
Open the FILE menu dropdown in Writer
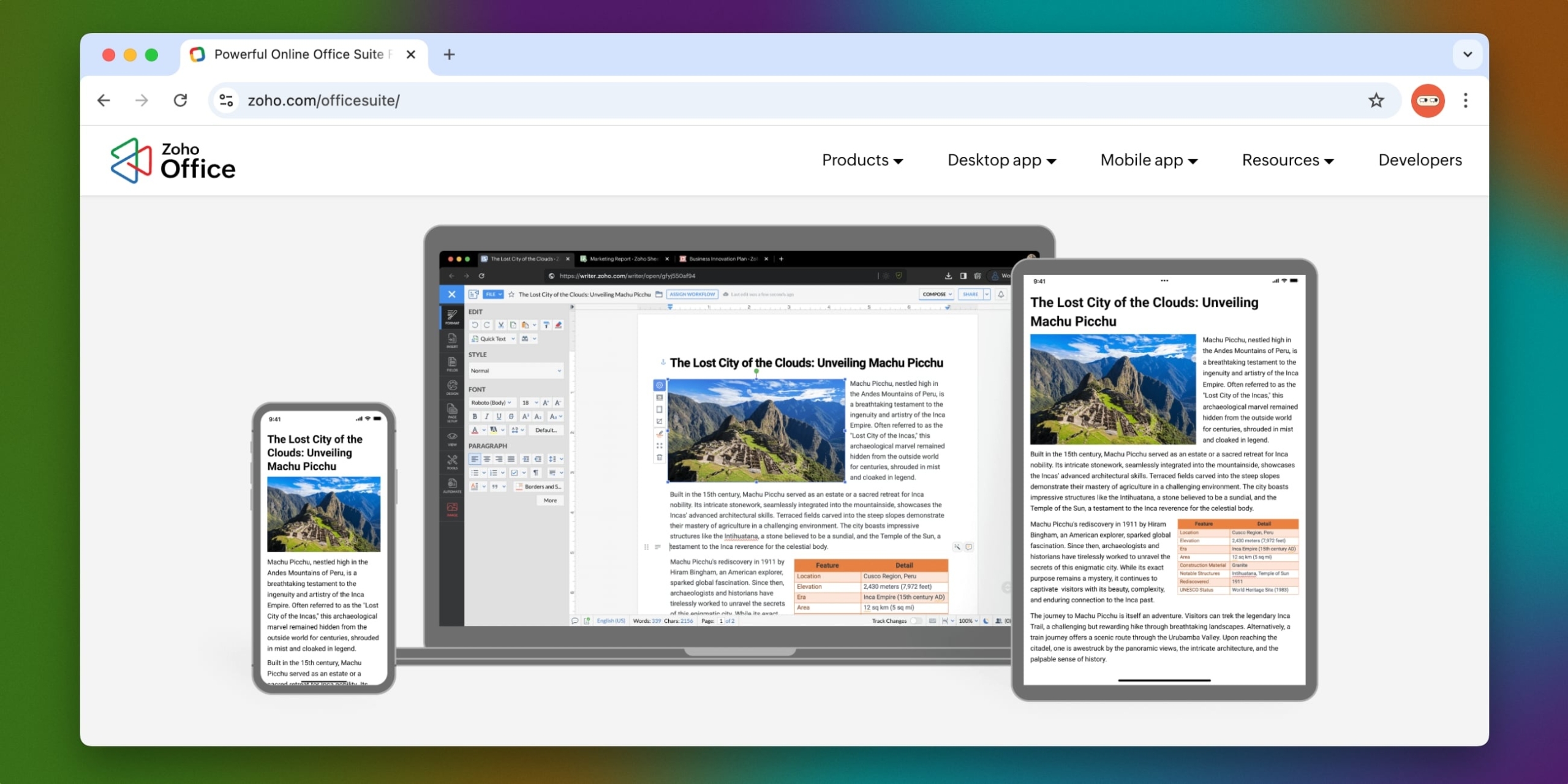(493, 295)
